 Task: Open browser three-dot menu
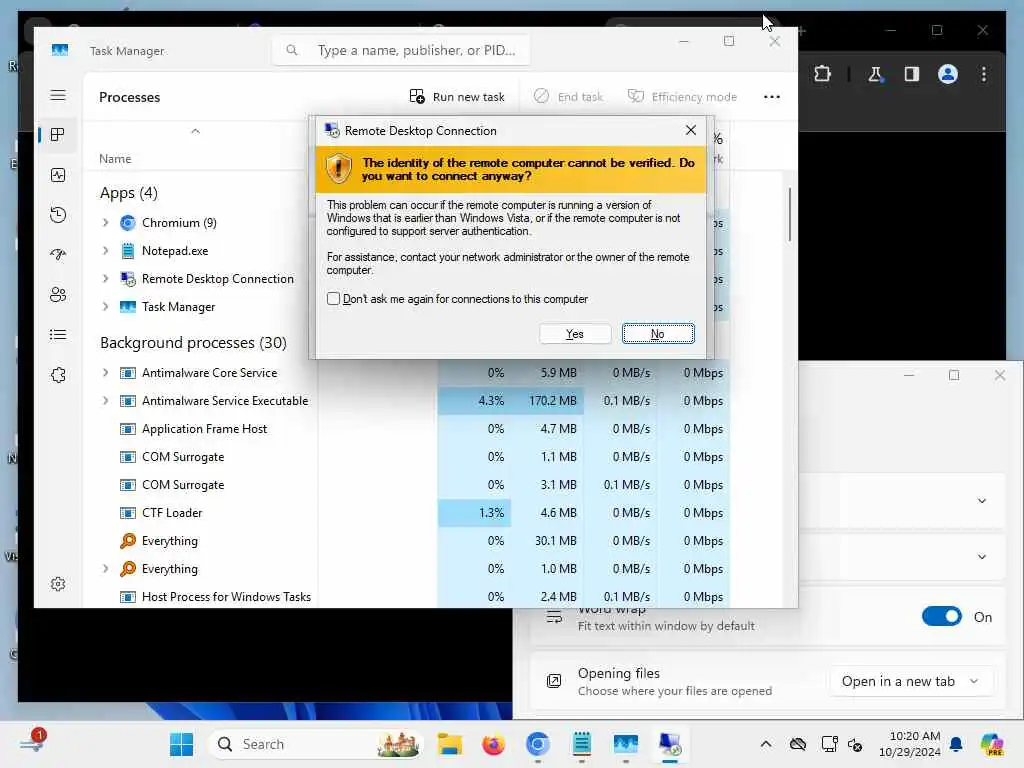point(984,74)
